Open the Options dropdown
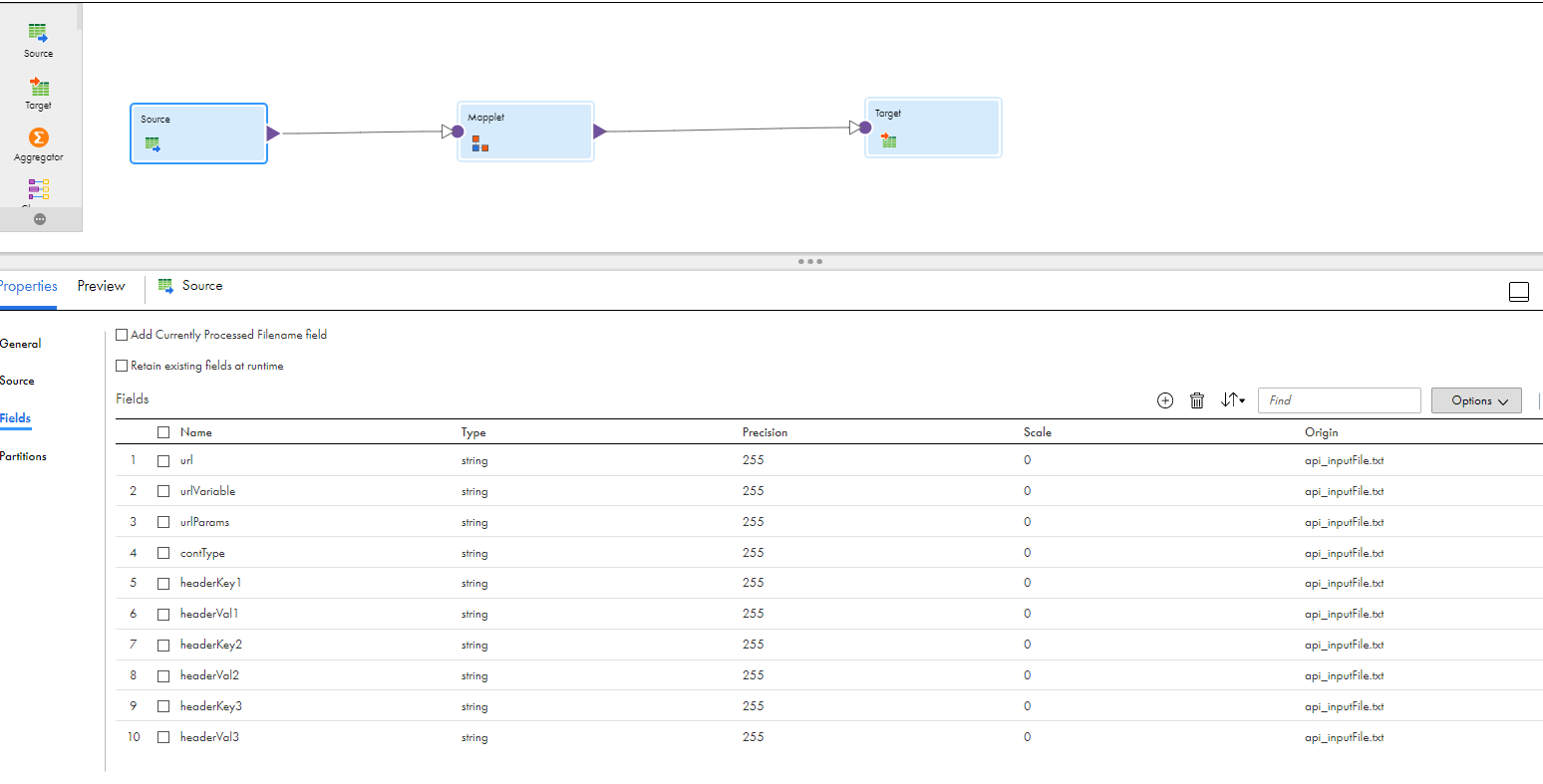 pos(1476,400)
